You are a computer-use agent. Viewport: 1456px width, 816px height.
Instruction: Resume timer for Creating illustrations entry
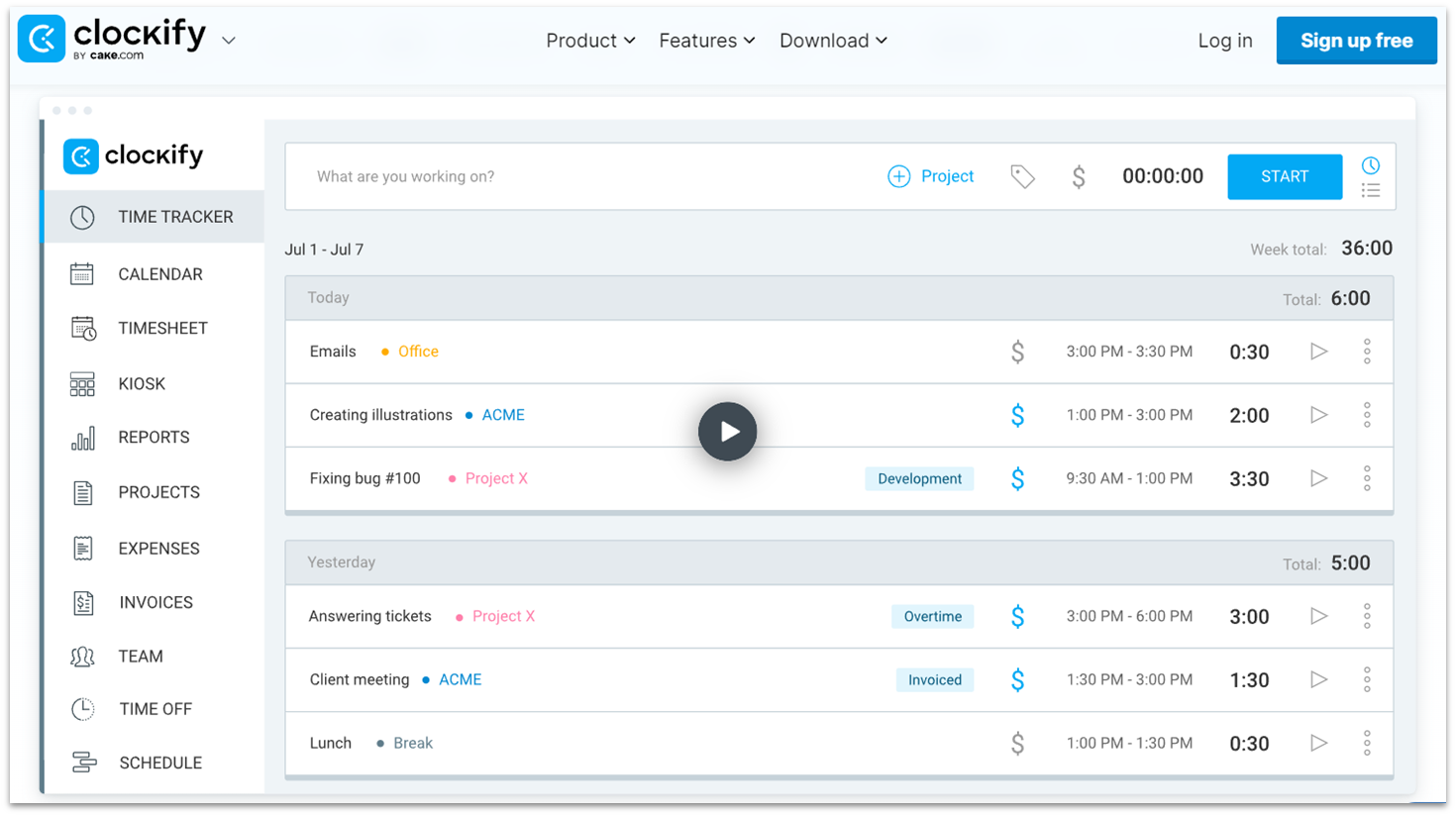(1318, 415)
